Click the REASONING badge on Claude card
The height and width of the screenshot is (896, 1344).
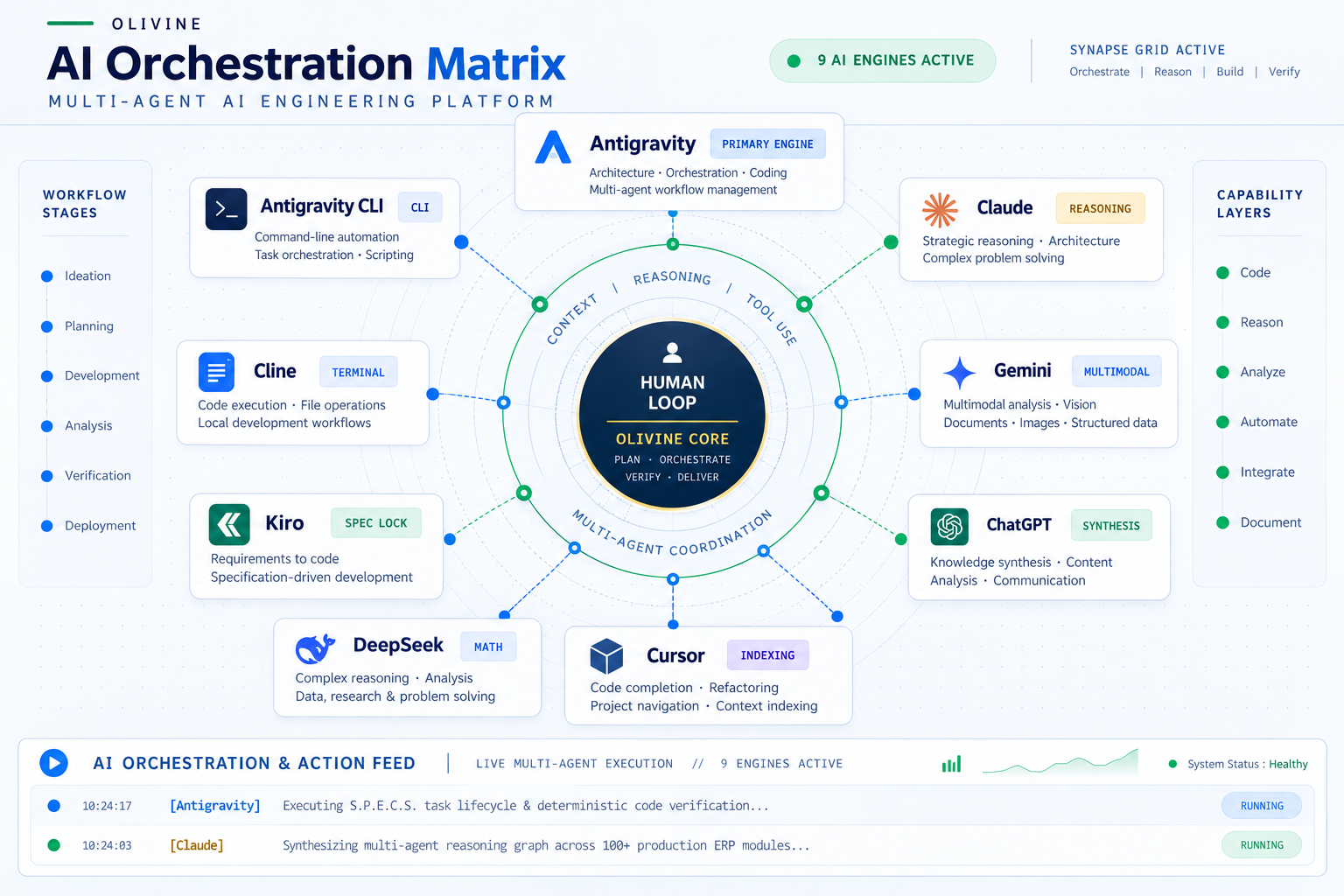1100,208
